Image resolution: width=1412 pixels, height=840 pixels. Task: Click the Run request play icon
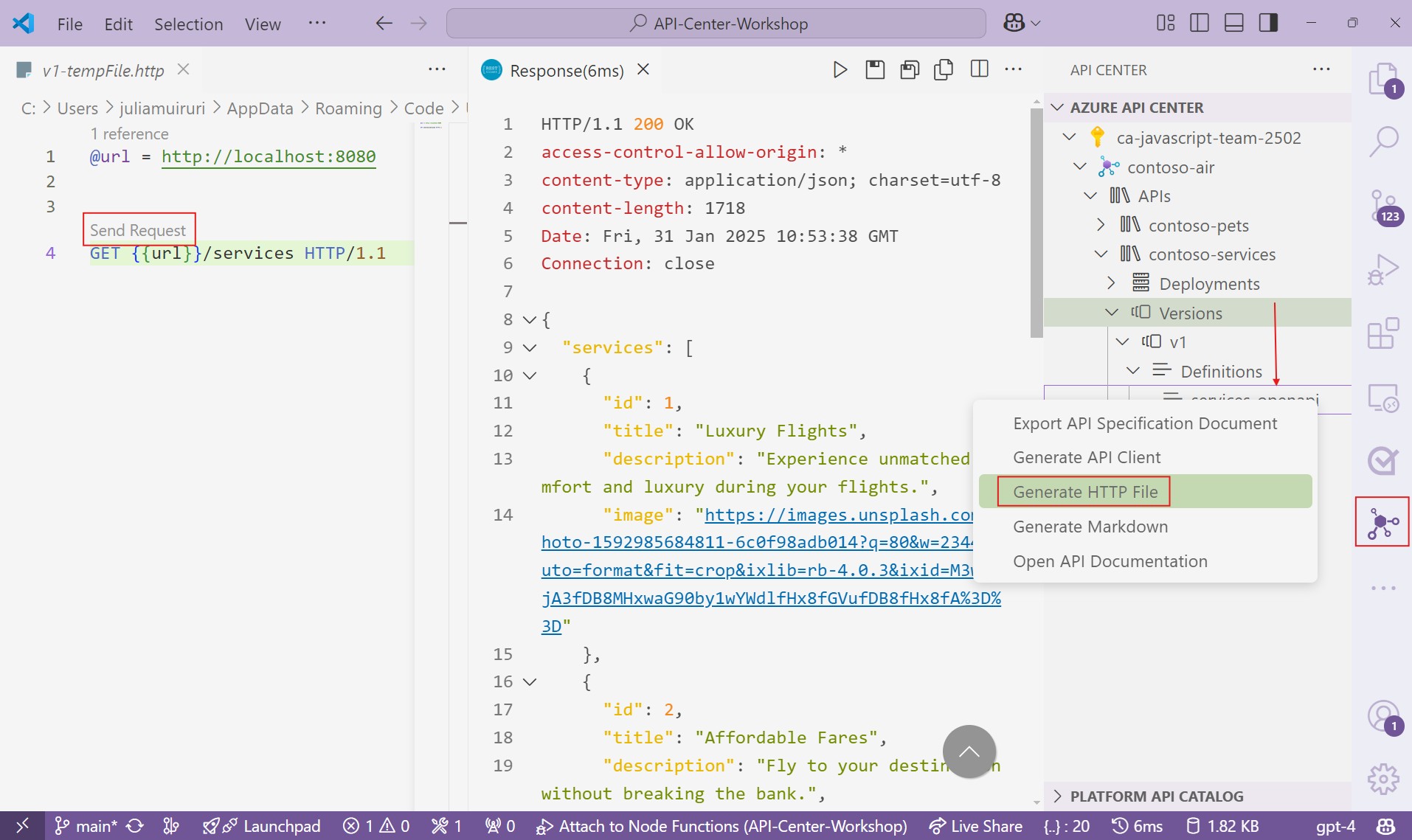click(840, 70)
